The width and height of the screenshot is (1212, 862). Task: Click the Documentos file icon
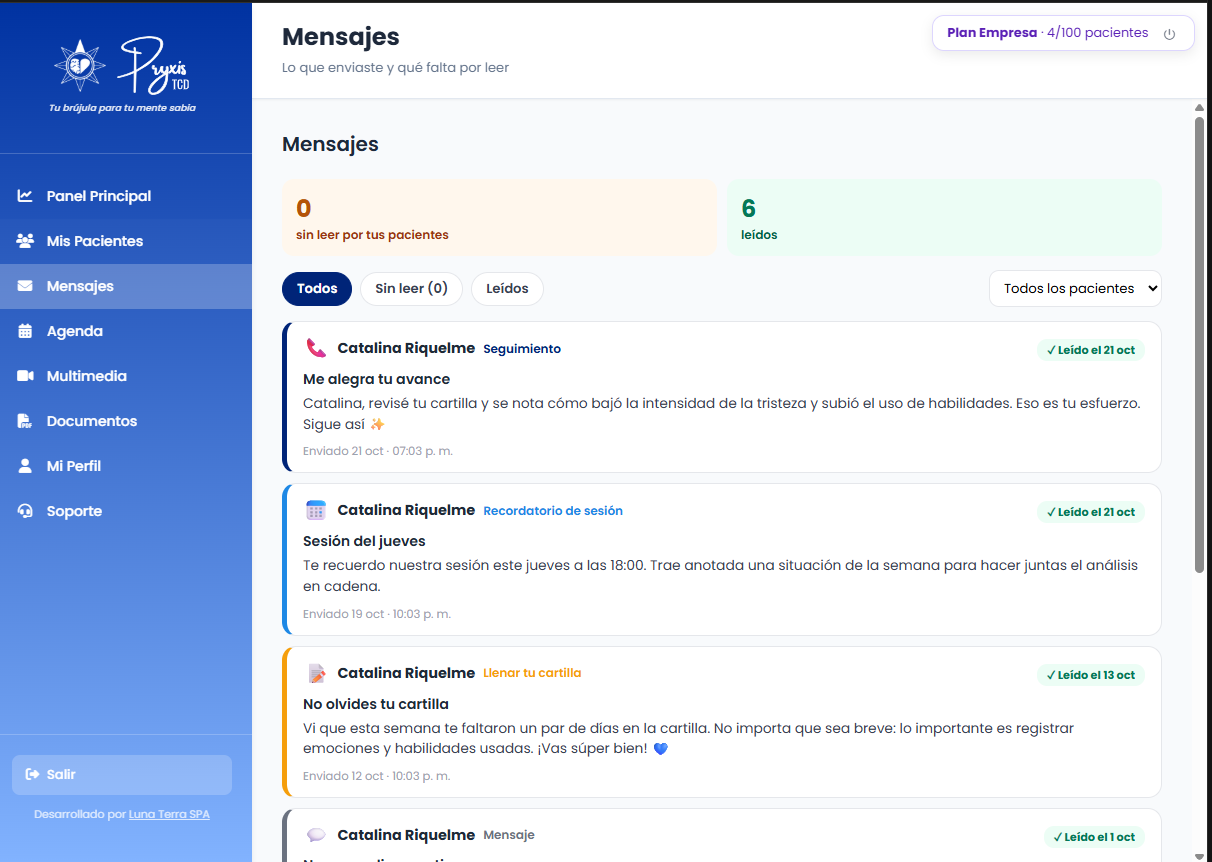coord(25,421)
